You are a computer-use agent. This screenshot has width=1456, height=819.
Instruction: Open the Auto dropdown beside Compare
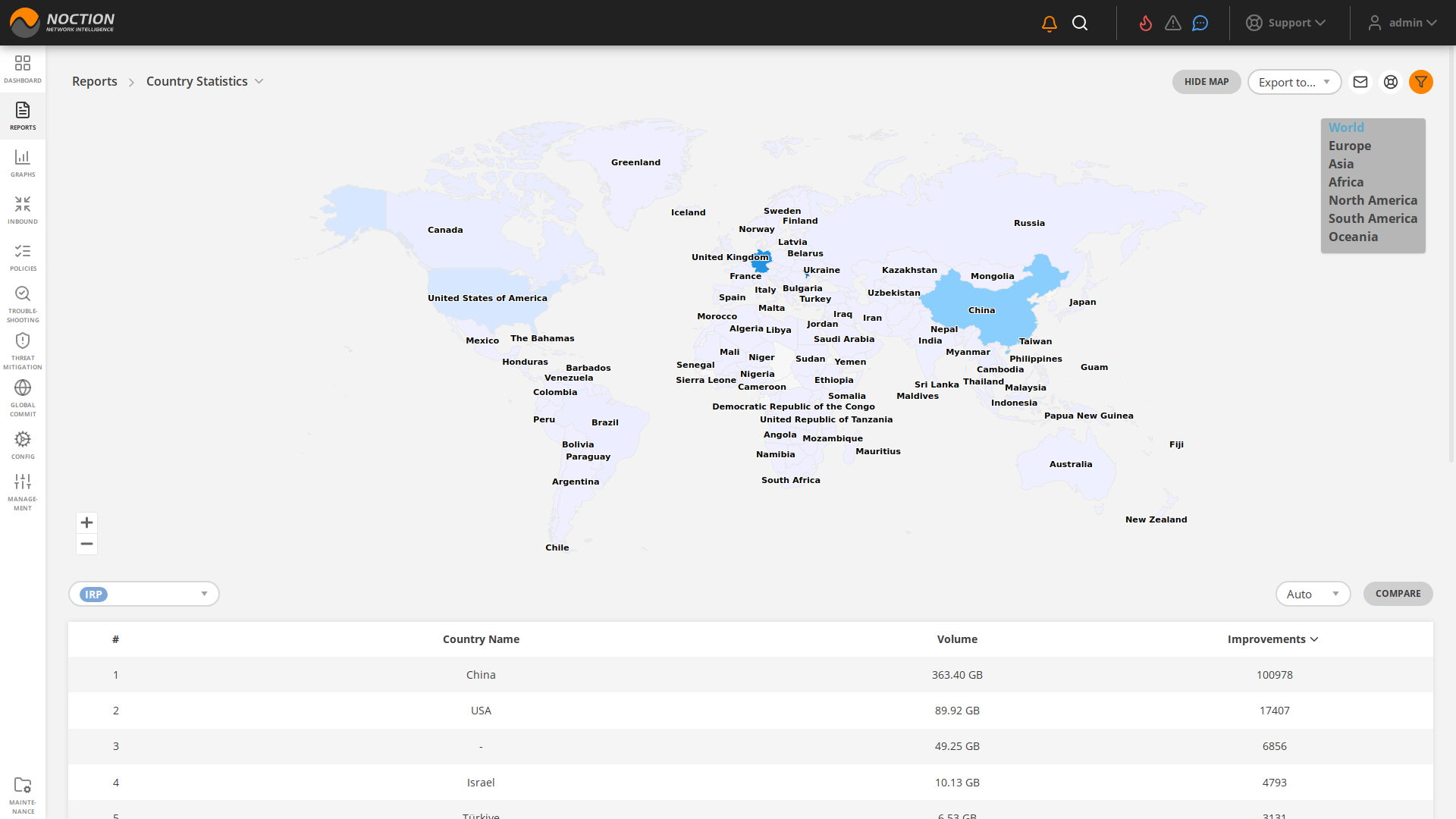click(x=1313, y=594)
